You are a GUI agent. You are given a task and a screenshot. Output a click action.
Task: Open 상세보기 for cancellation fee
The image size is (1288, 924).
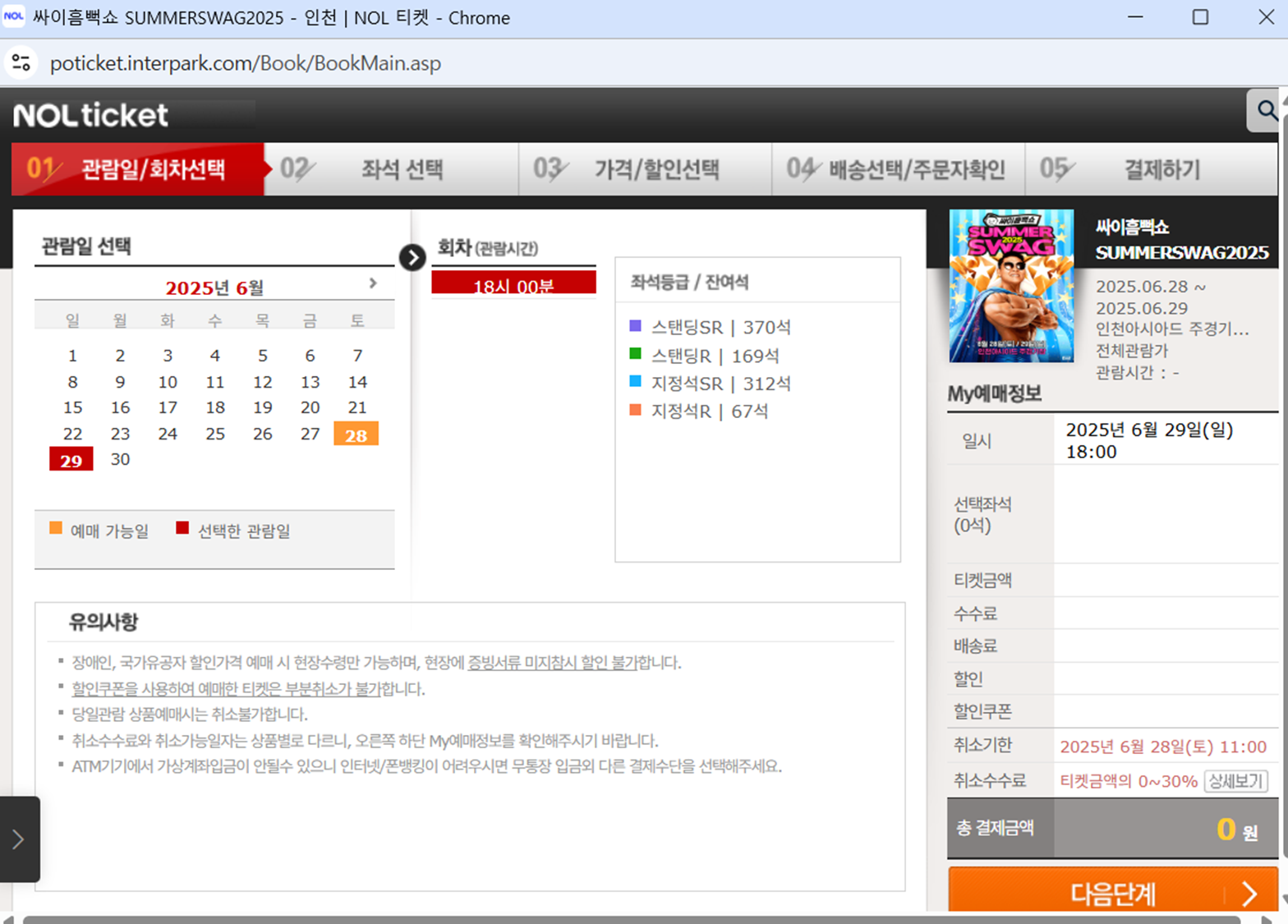[x=1235, y=781]
